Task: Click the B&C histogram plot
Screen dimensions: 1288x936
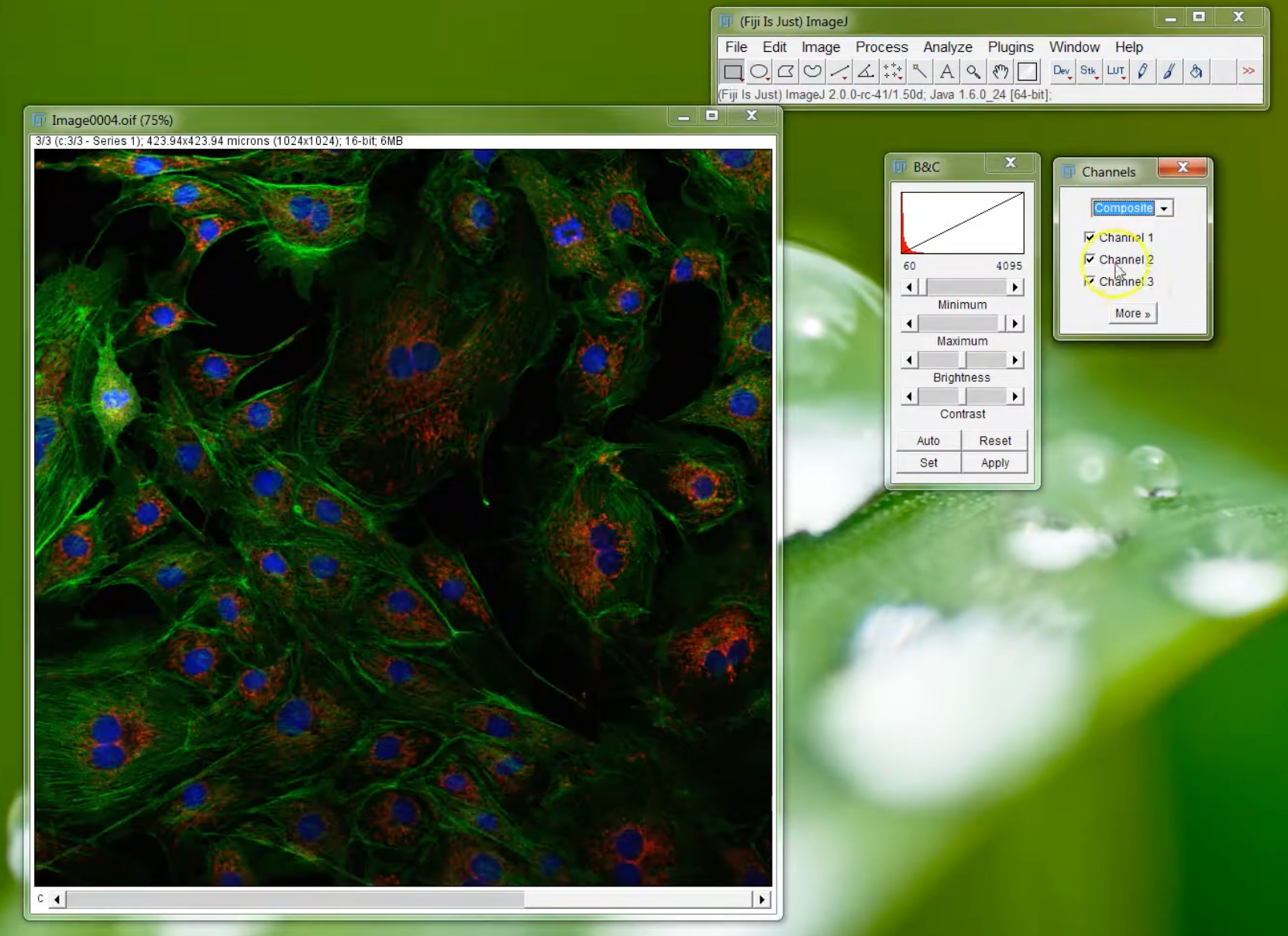Action: coord(962,223)
